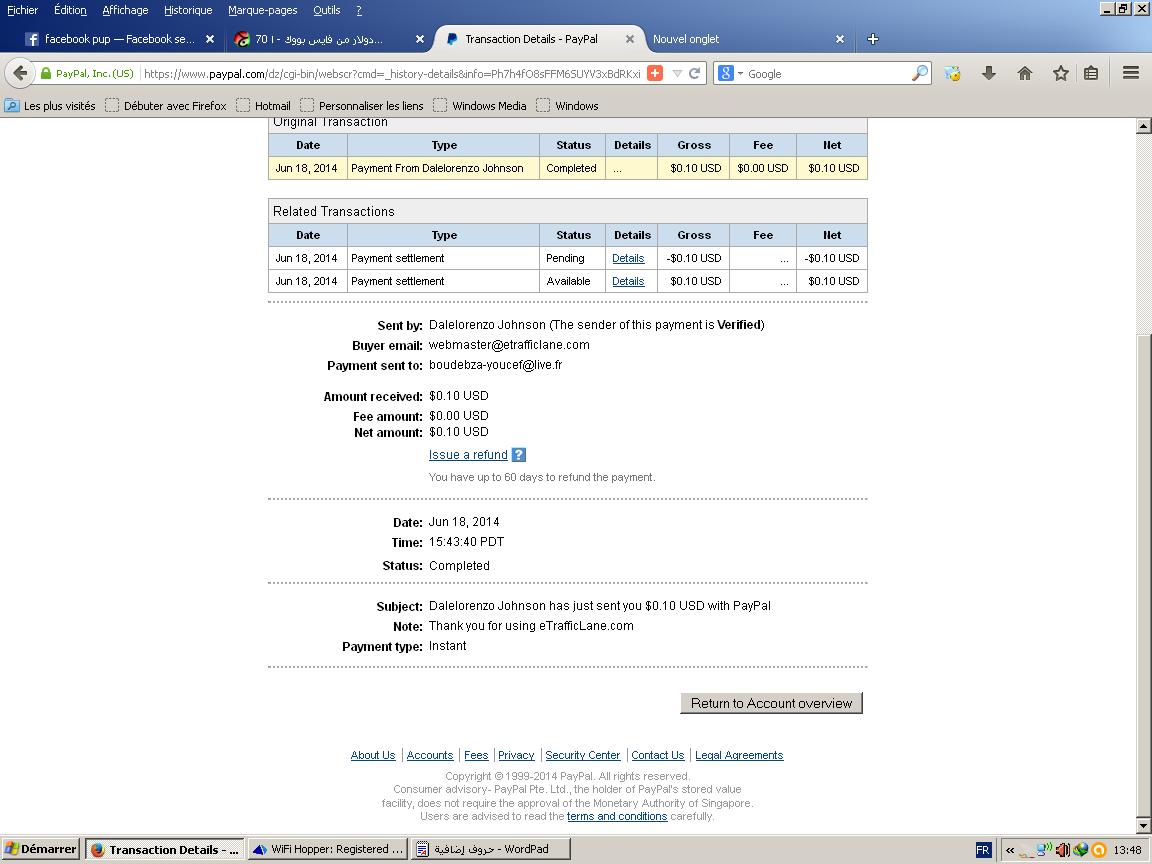Go to the Firefox Home icon

coord(1025,73)
